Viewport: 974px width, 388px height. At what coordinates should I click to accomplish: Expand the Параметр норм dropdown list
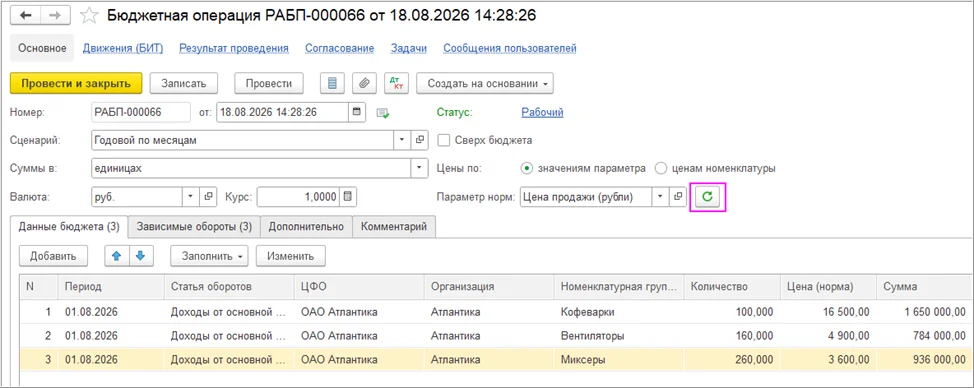(660, 197)
